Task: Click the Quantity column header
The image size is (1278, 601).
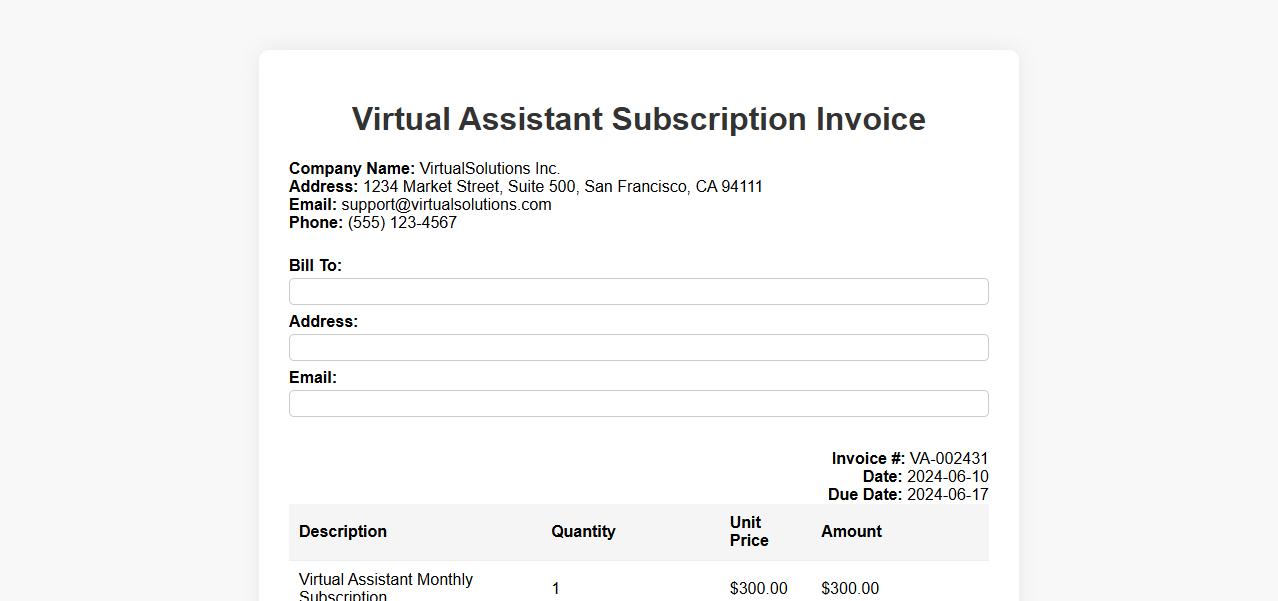Action: (x=583, y=531)
